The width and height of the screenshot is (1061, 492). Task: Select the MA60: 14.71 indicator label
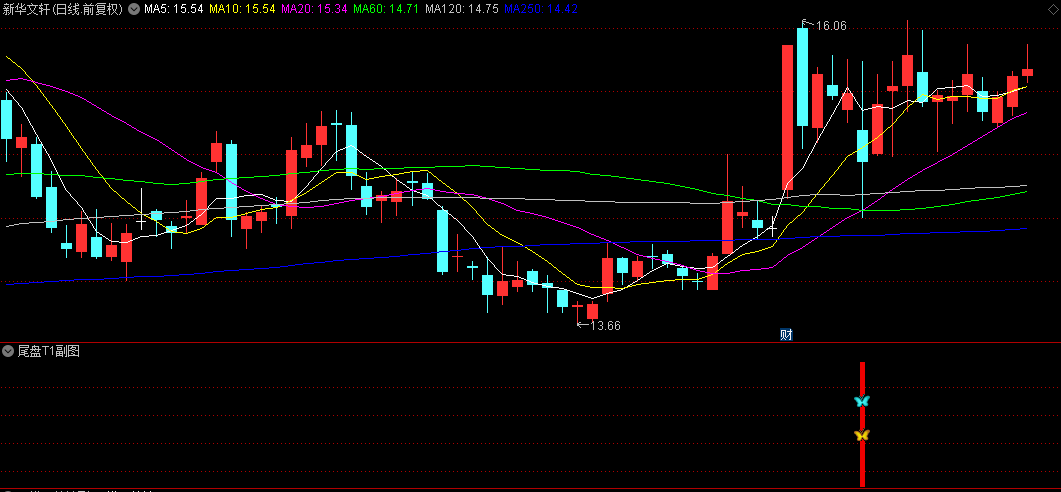(x=386, y=9)
